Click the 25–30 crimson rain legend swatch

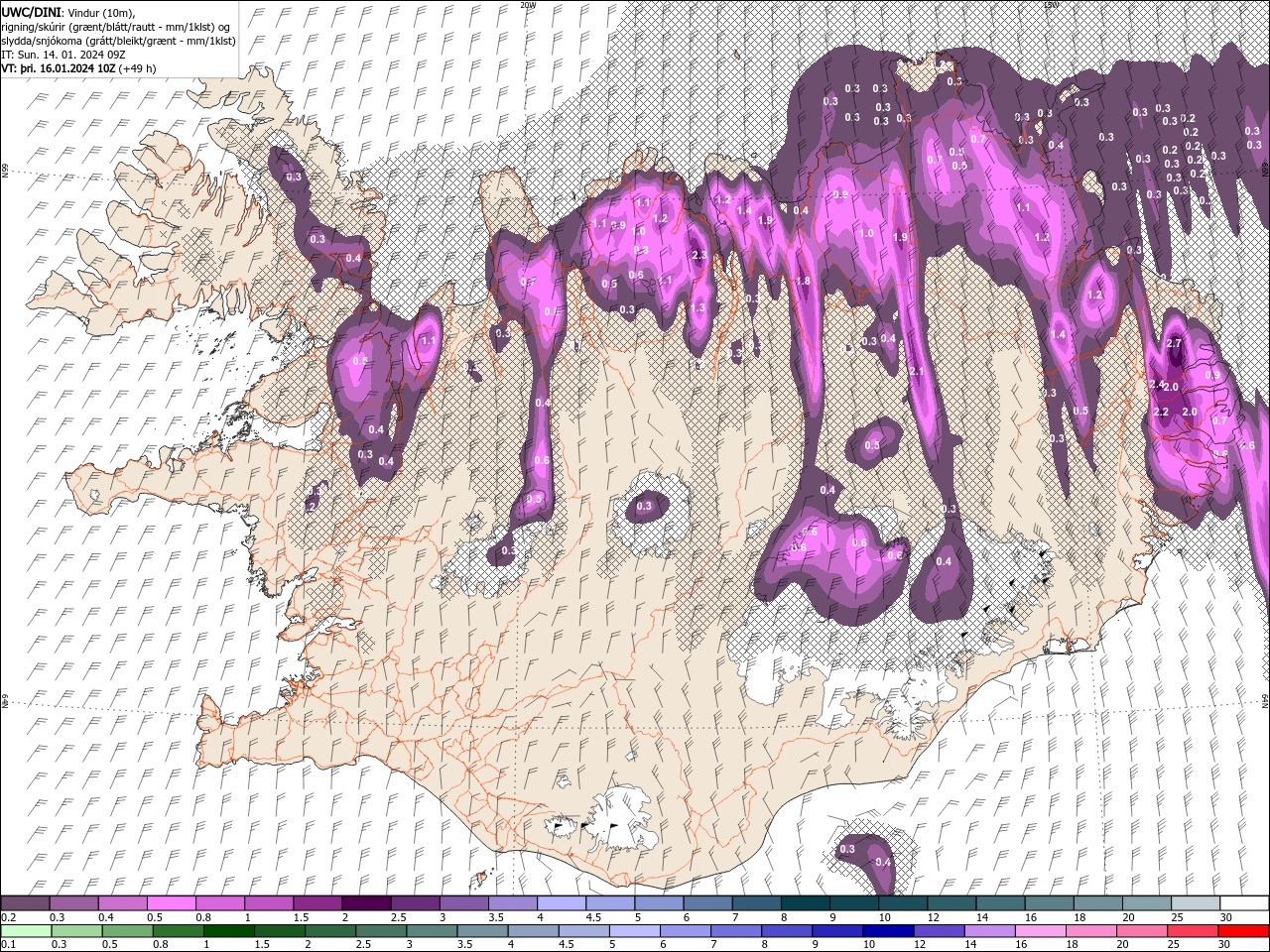[1193, 930]
